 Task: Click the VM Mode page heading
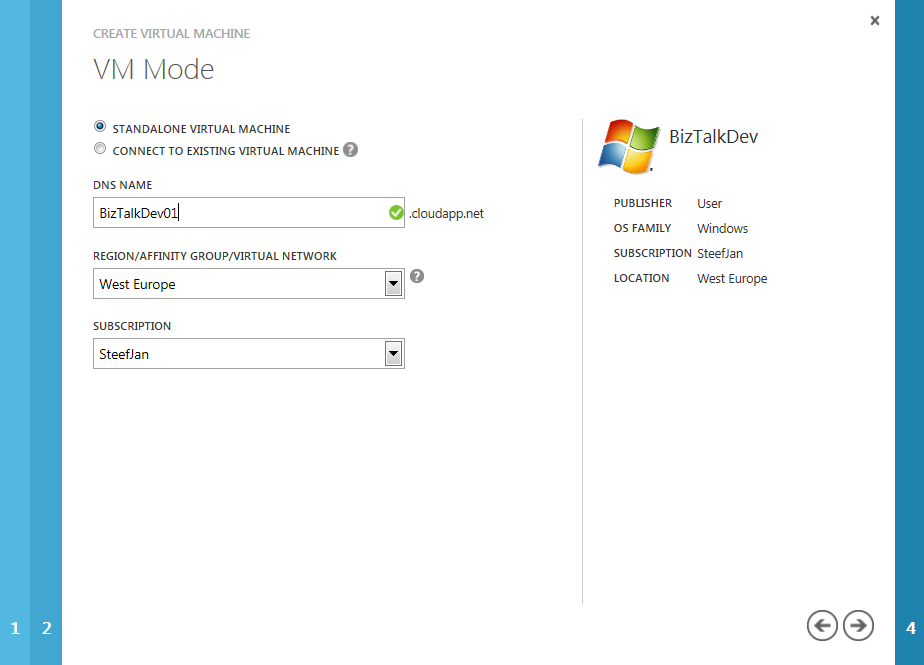point(153,69)
